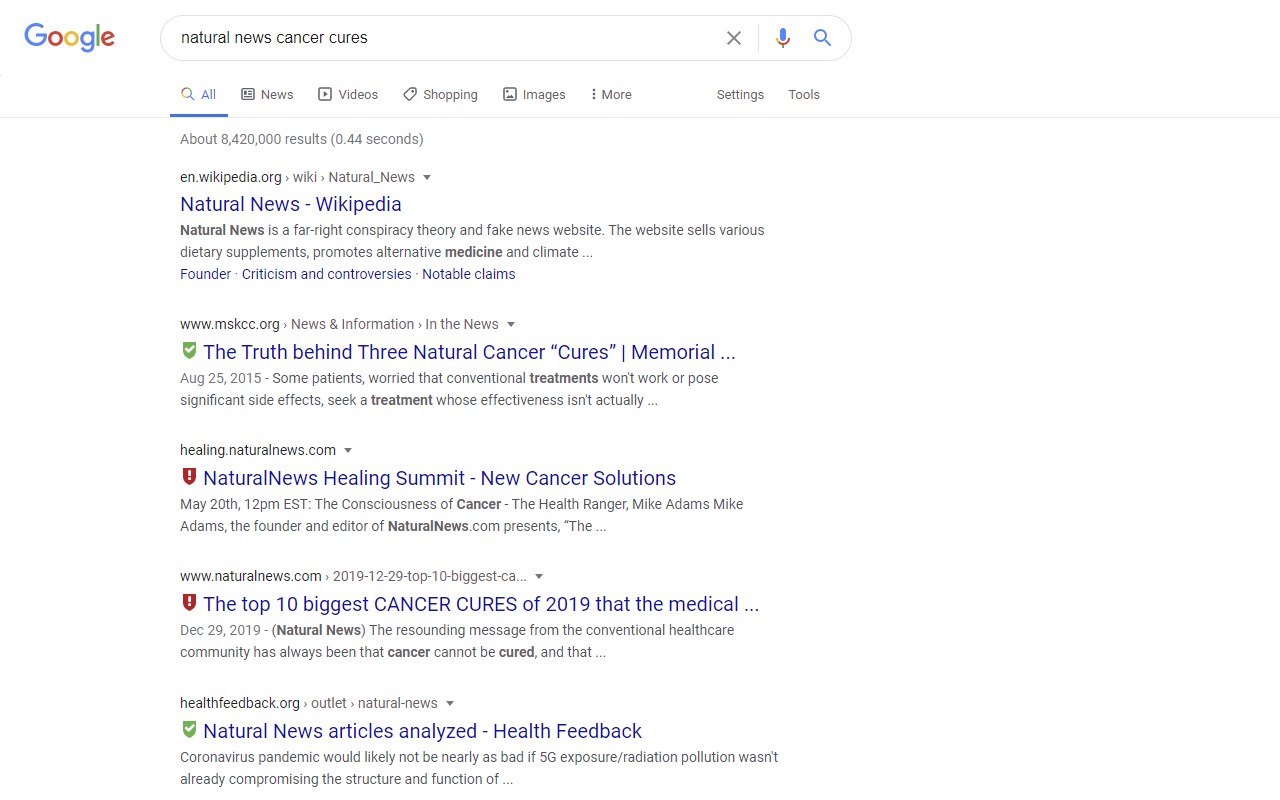Screen dimensions: 1280x800
Task: Click the Google logo
Action: click(70, 37)
